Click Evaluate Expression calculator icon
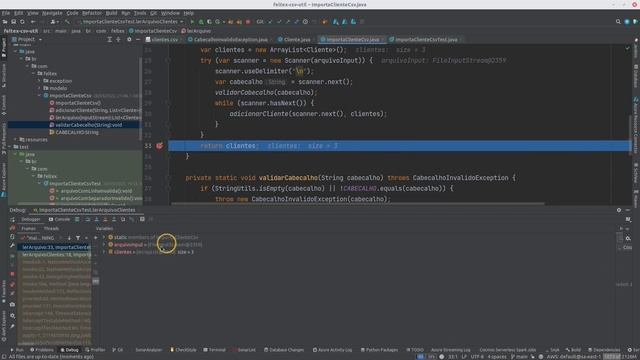Viewport: 640px width, 360px height. (x=142, y=220)
